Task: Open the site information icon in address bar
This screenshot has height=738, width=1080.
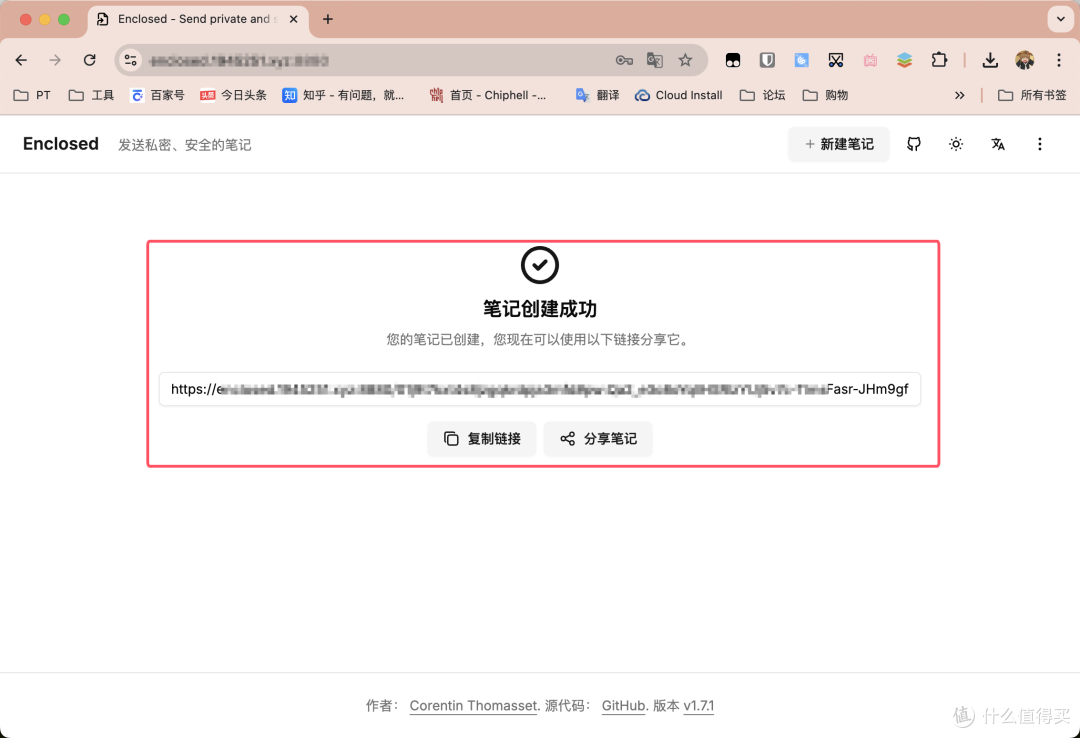Action: coord(131,61)
